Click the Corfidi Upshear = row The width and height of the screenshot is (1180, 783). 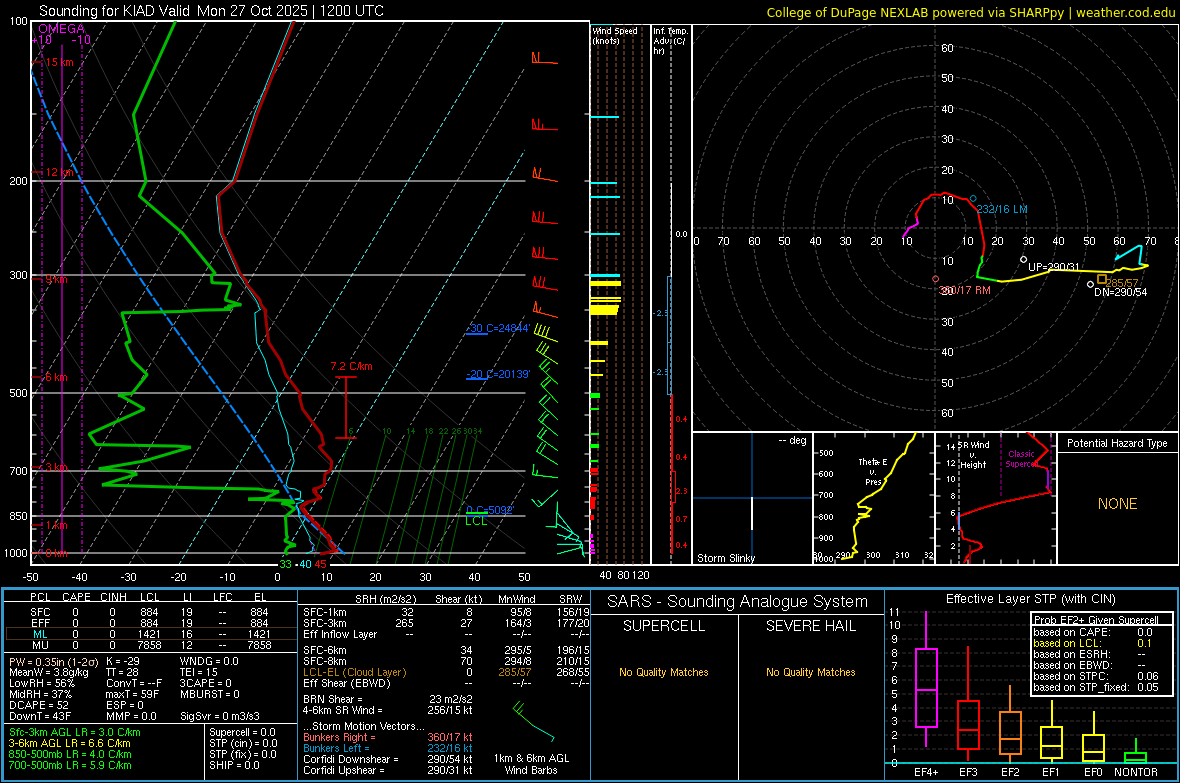click(388, 770)
